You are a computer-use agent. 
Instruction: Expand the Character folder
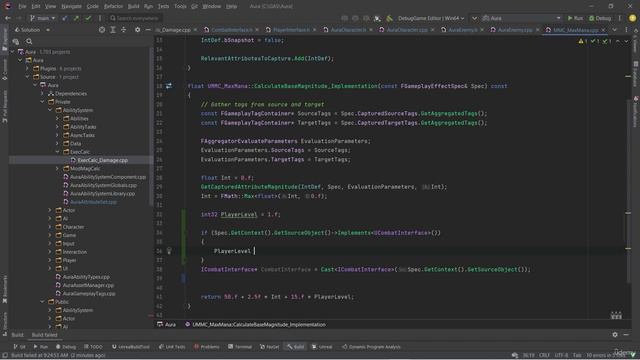(x=50, y=227)
